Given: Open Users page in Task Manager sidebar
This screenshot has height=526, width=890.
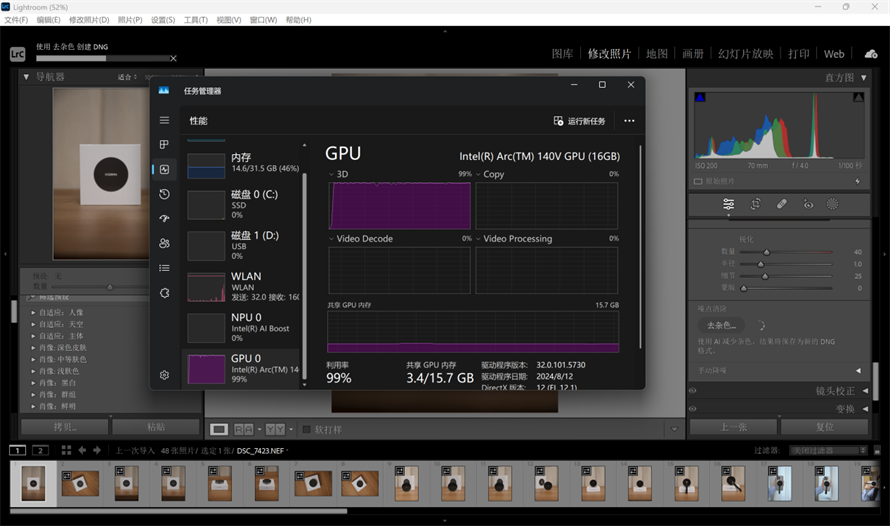Looking at the screenshot, I should click(164, 243).
